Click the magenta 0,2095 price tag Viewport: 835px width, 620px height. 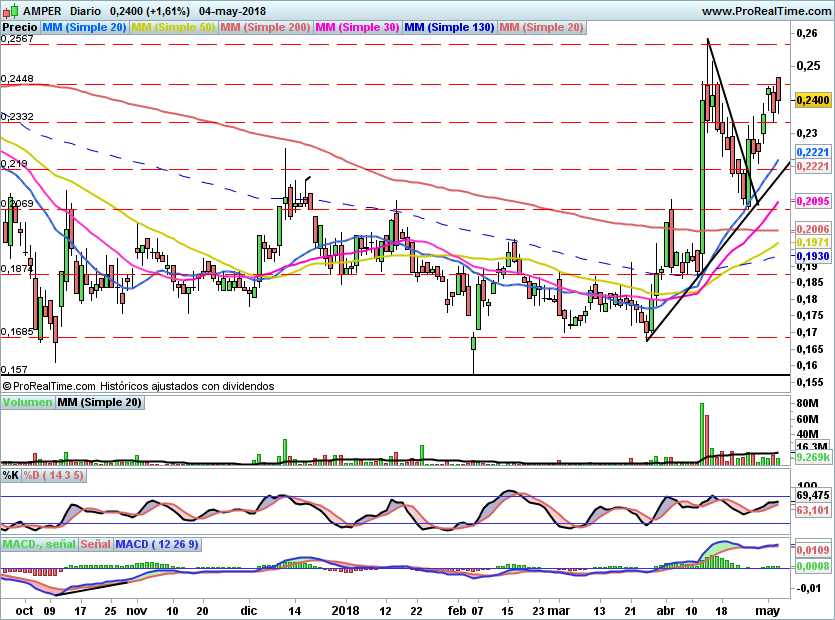(813, 201)
